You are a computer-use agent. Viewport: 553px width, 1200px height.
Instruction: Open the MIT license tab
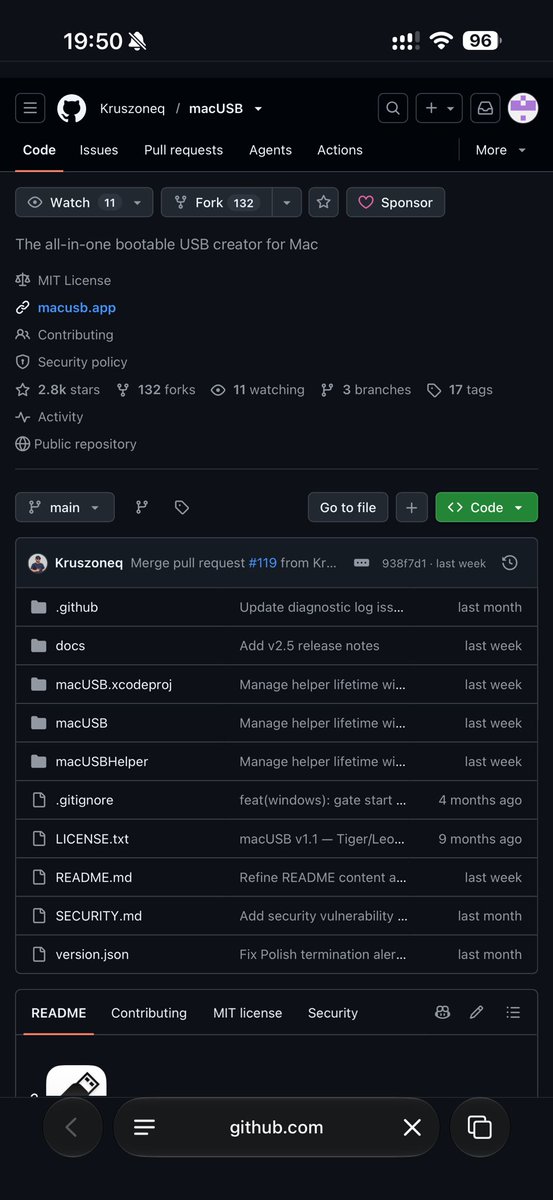tap(248, 1013)
